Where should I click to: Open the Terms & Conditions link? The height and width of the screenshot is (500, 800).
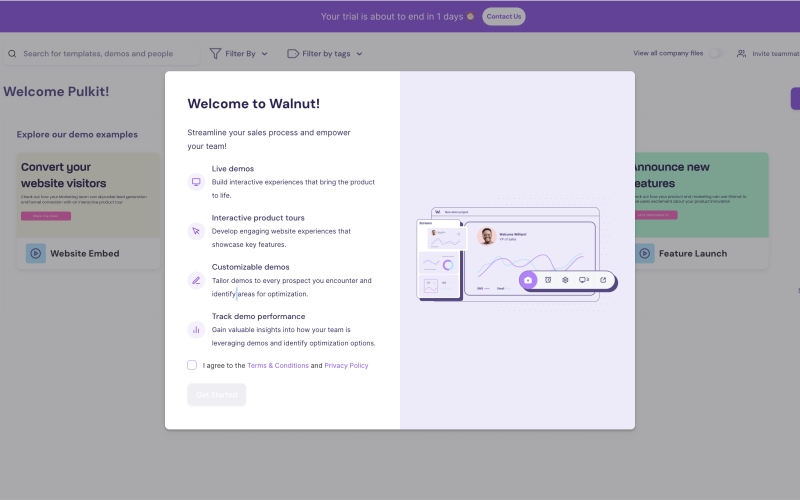click(278, 365)
